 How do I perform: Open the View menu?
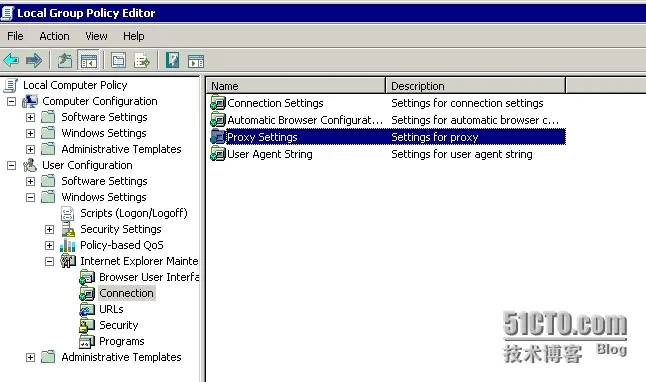[96, 36]
